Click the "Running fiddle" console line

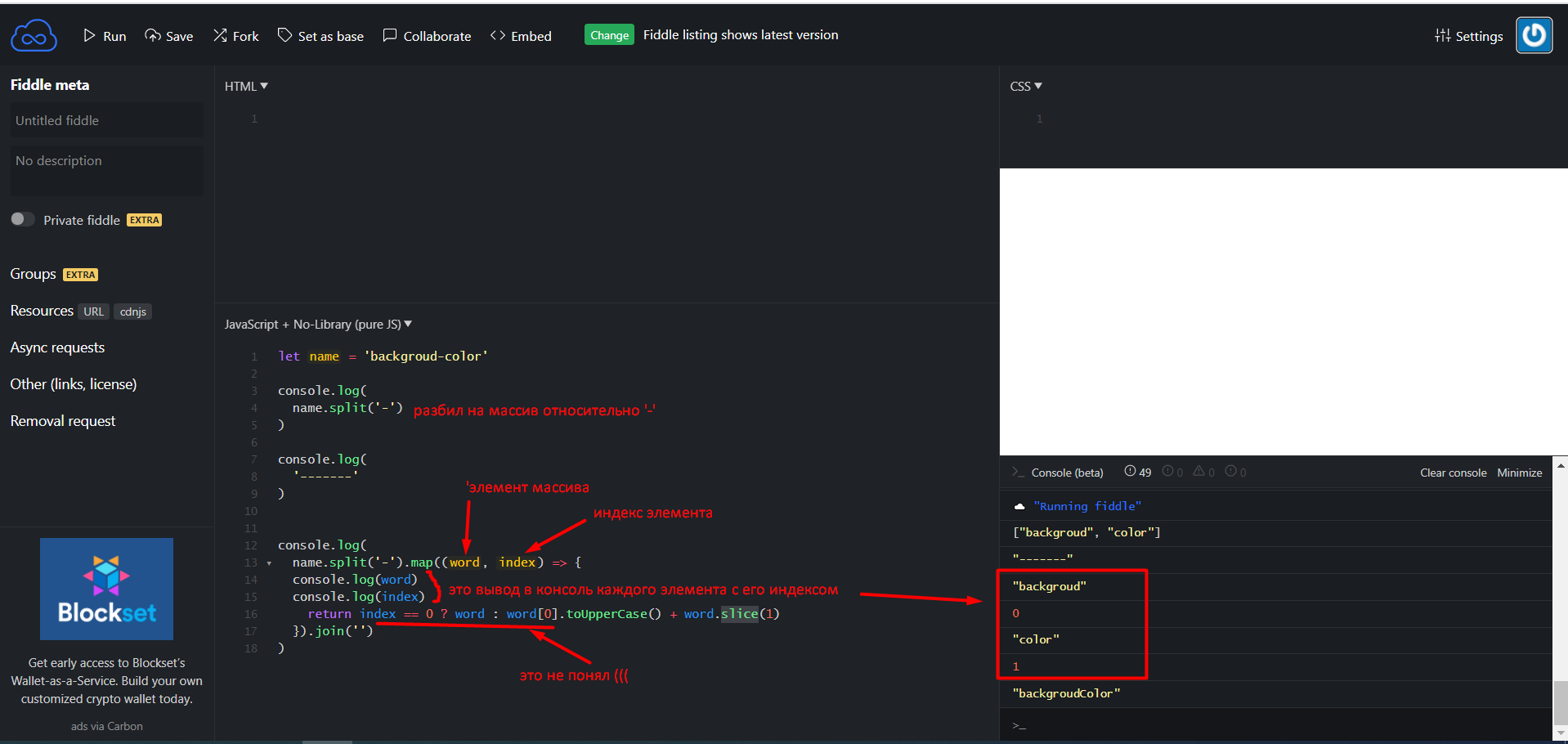(1087, 506)
